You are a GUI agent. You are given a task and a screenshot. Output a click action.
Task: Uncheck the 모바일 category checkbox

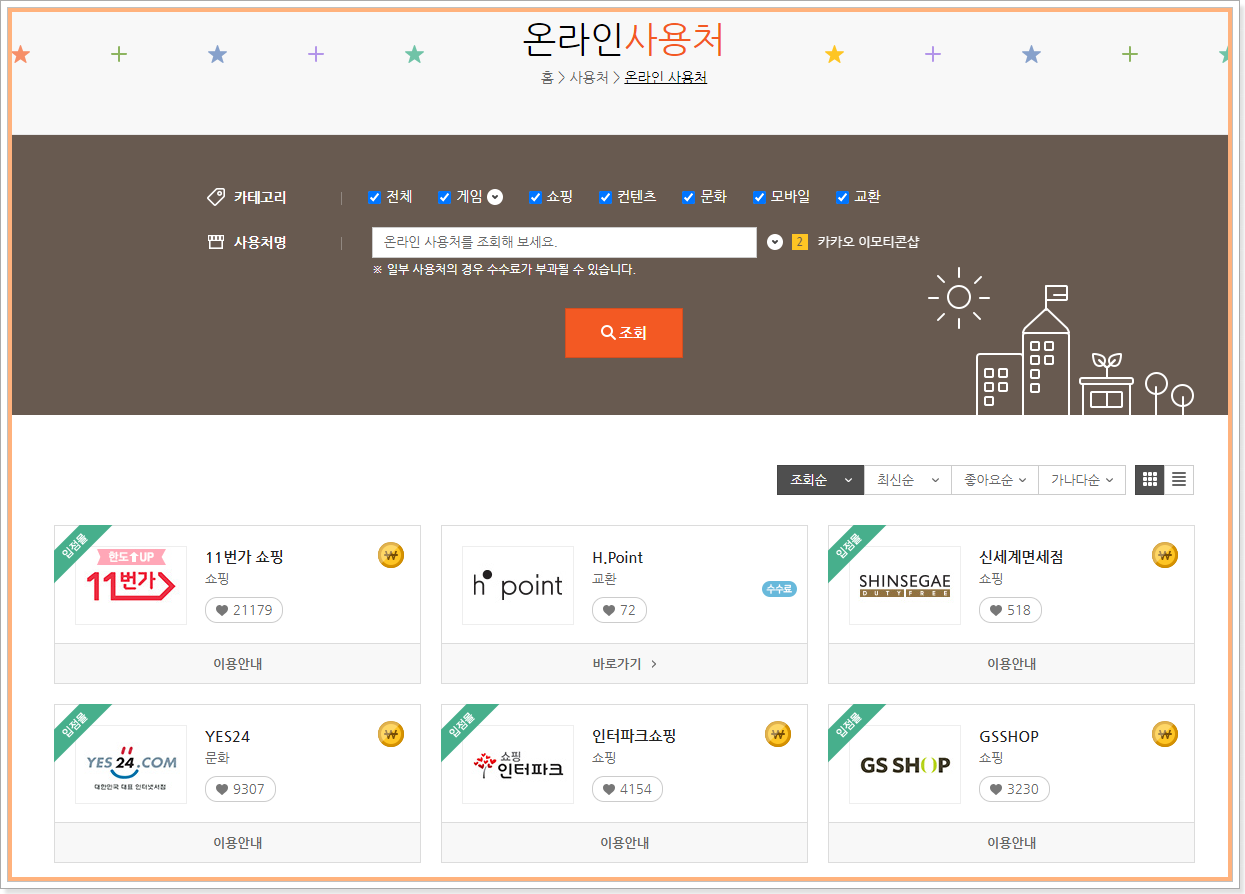point(759,197)
